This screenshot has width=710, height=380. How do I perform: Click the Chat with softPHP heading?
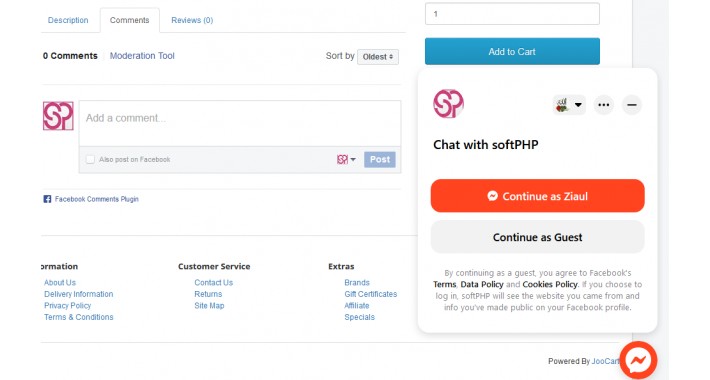pyautogui.click(x=486, y=144)
